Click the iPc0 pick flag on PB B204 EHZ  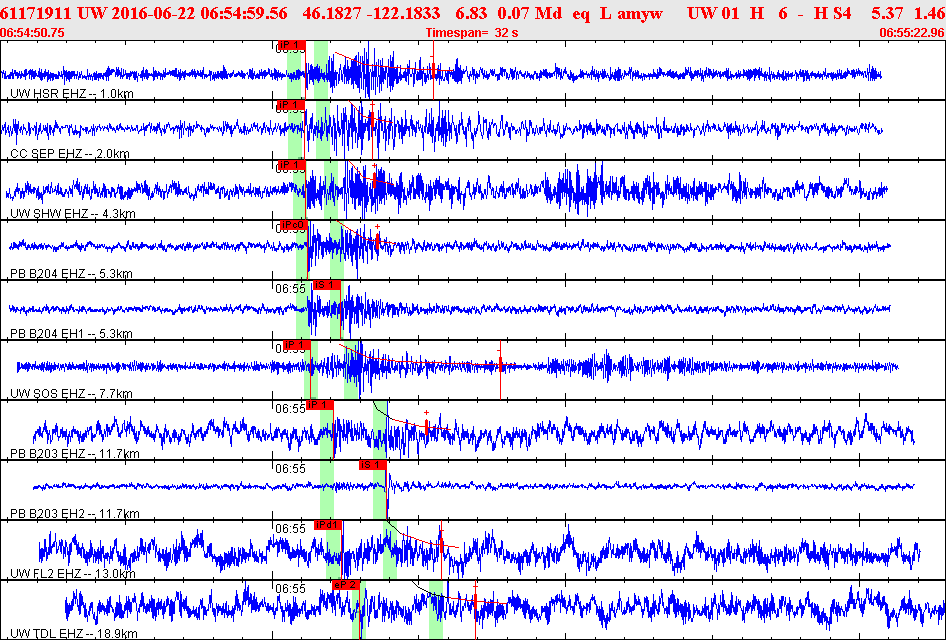[x=293, y=225]
